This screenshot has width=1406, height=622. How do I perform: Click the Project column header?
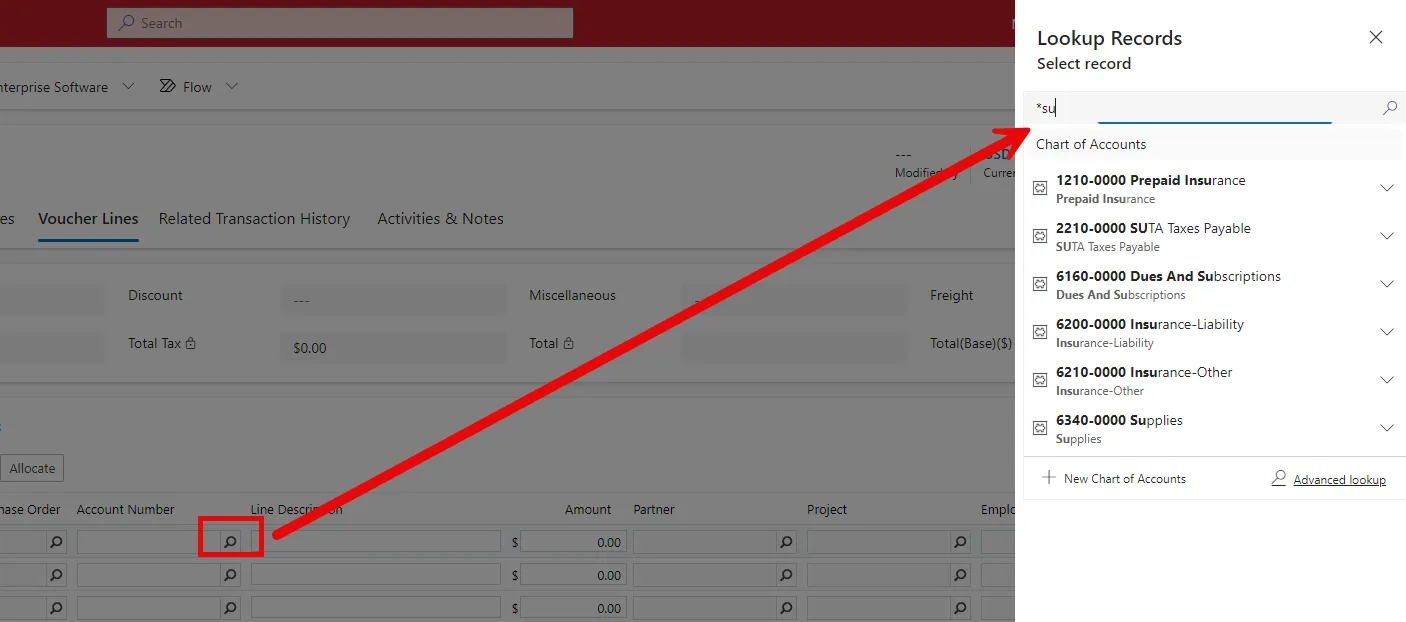(827, 509)
